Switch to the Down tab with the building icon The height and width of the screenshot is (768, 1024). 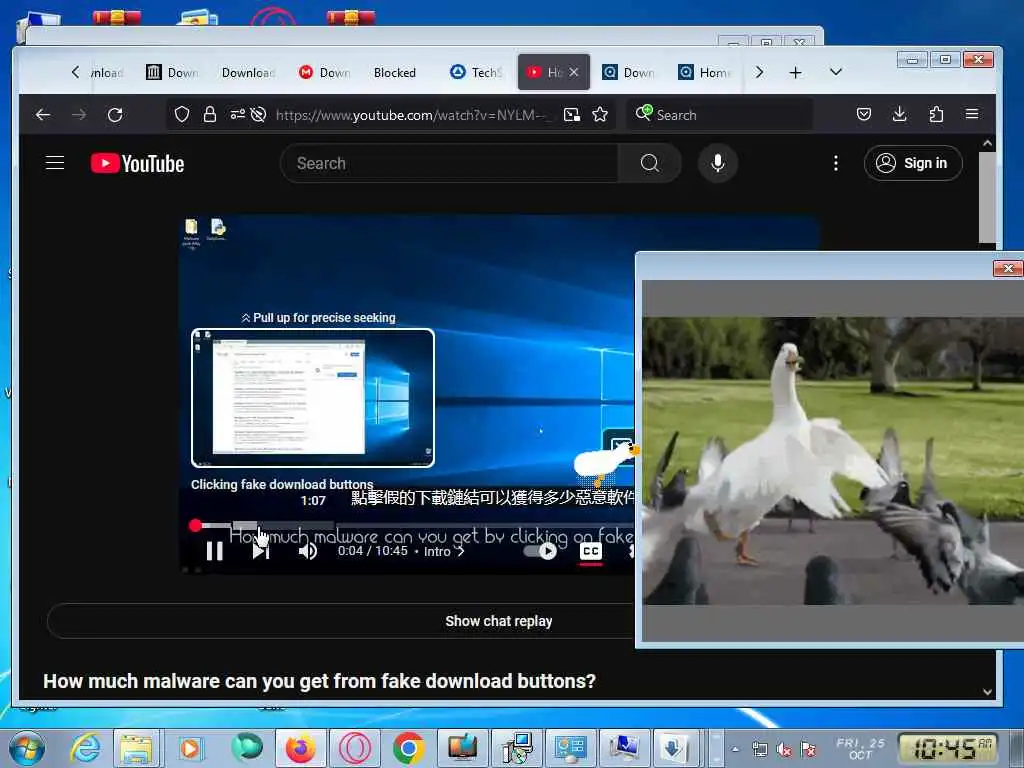(173, 72)
